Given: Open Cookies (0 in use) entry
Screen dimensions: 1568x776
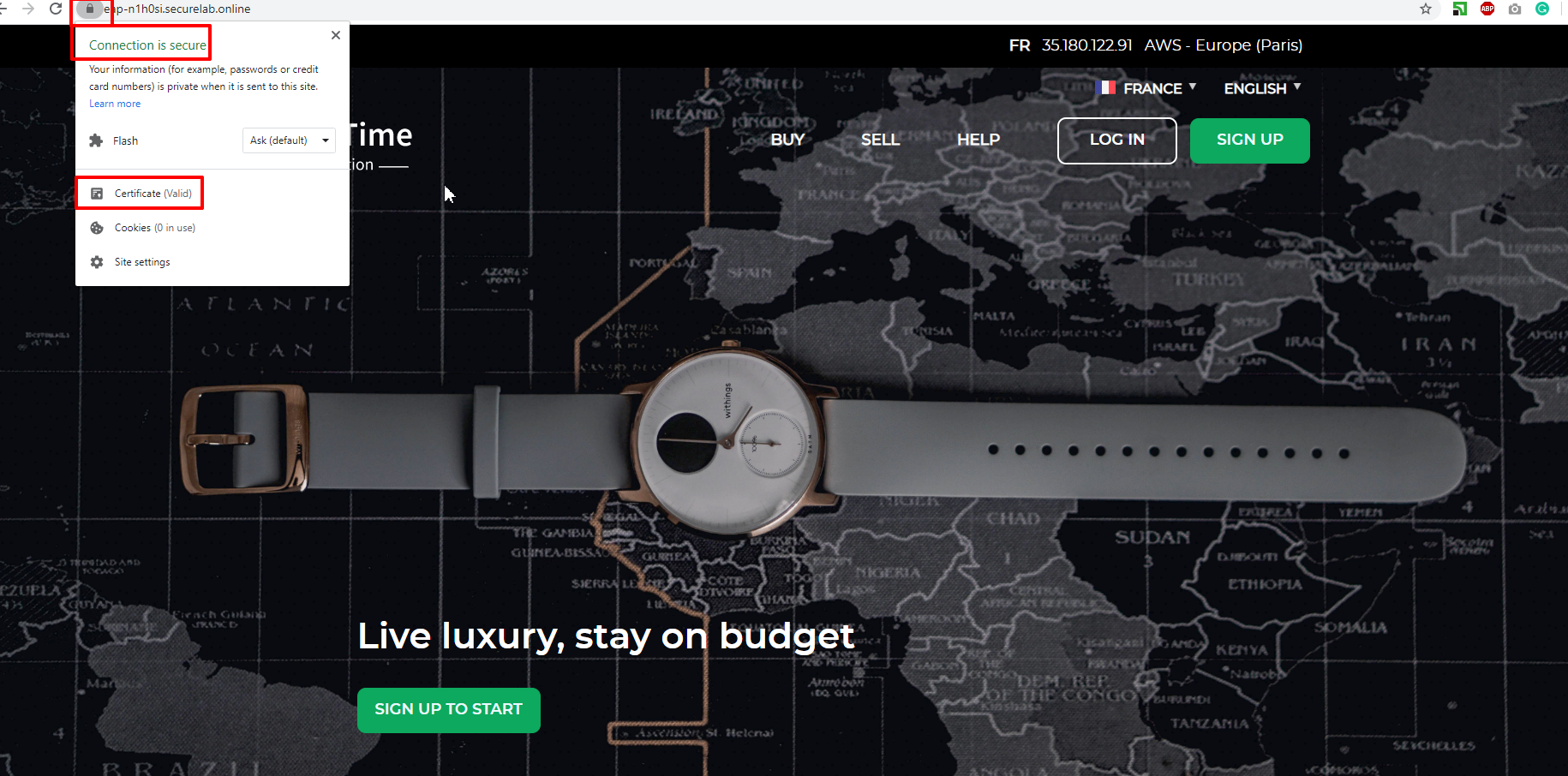Looking at the screenshot, I should pyautogui.click(x=143, y=228).
